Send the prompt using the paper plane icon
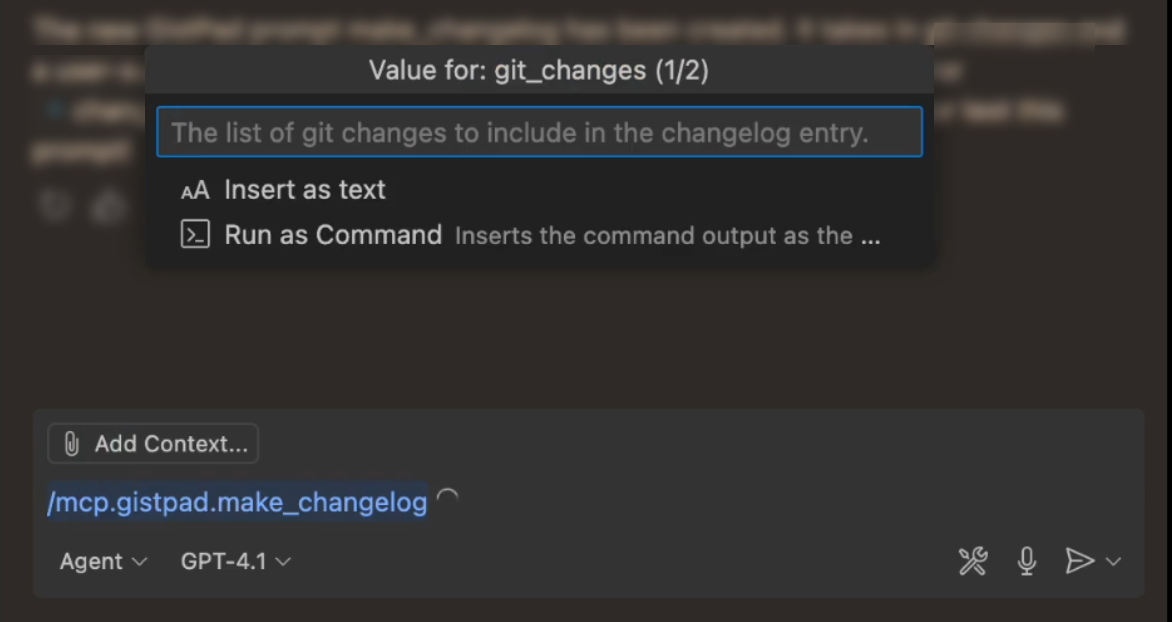The width and height of the screenshot is (1172, 622). pos(1078,561)
